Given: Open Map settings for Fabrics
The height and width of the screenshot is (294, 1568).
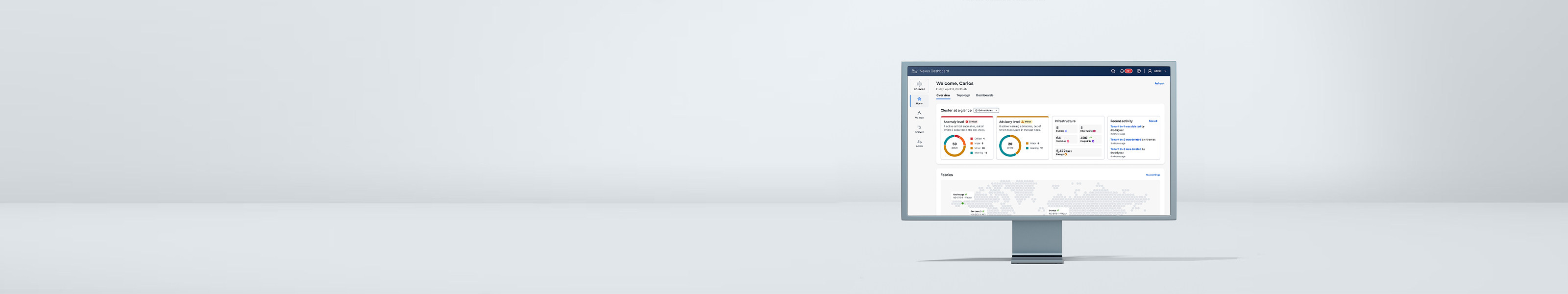Looking at the screenshot, I should tap(1152, 175).
